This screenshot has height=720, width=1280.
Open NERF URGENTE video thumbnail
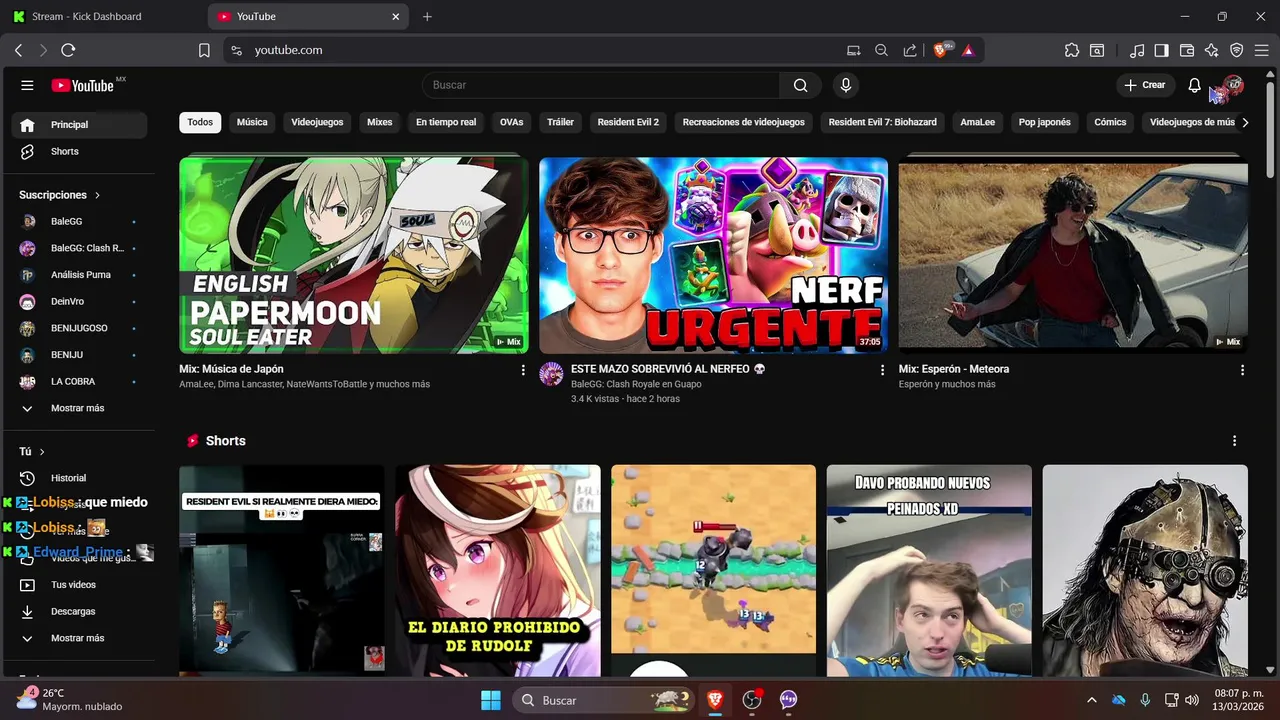[x=713, y=255]
